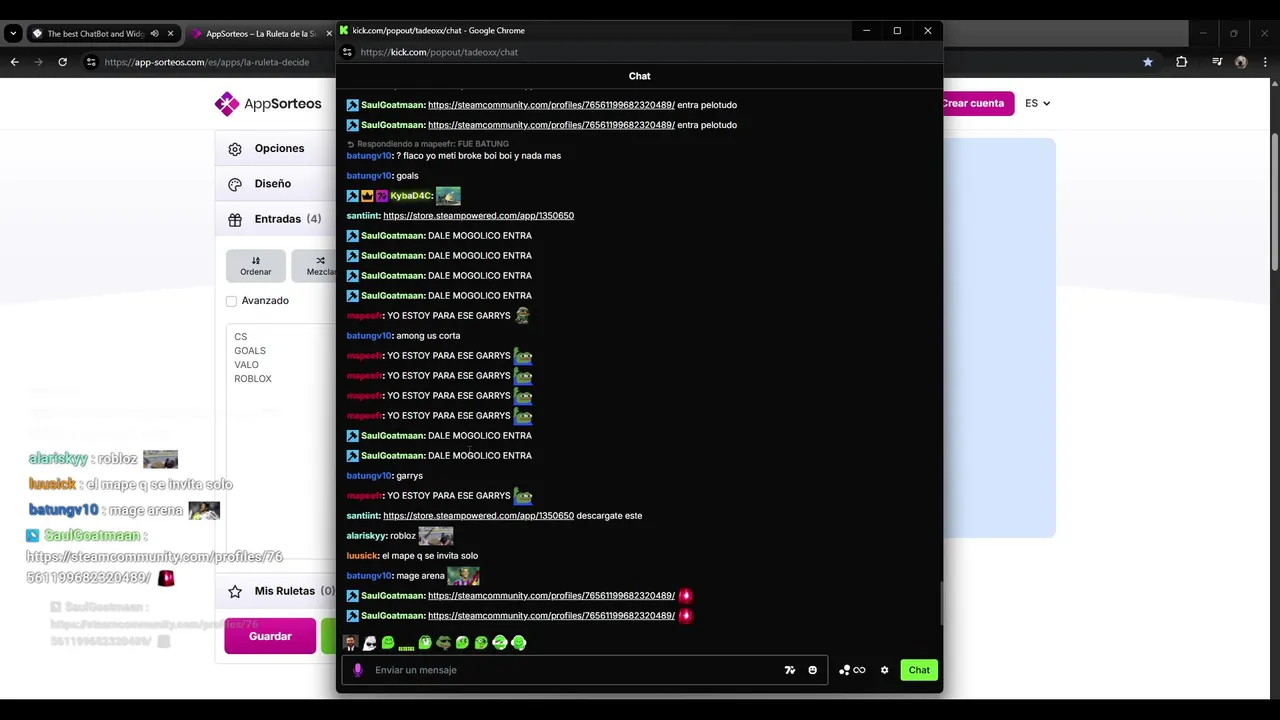Click emote after batungv10's 'mage arena'
Image resolution: width=1280 pixels, height=720 pixels.
pos(463,575)
